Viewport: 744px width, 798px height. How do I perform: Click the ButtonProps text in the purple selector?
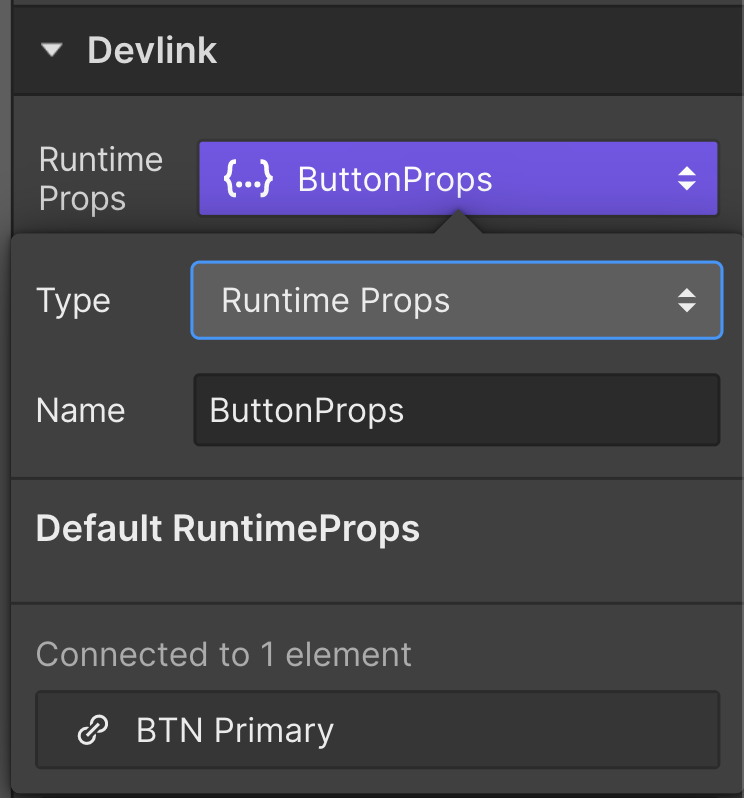coord(395,180)
